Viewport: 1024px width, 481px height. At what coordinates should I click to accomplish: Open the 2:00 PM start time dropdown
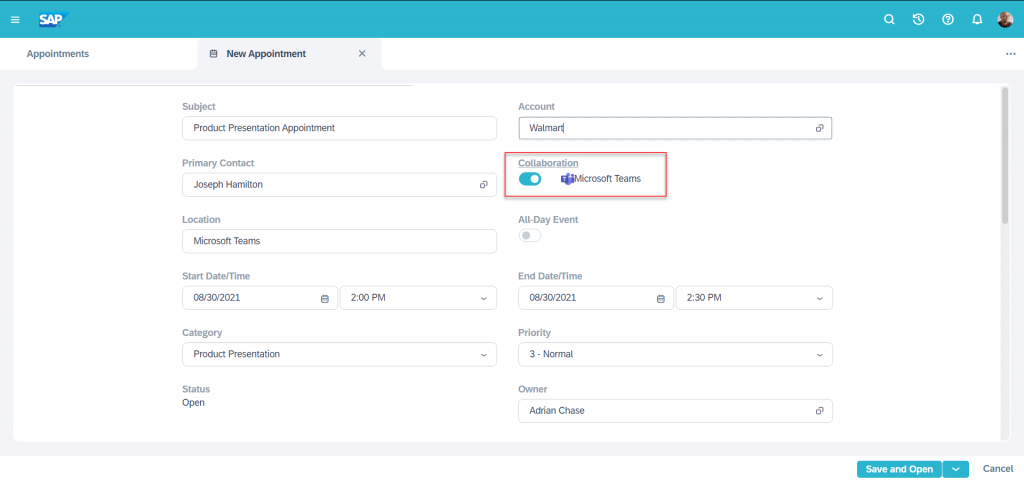click(x=419, y=298)
